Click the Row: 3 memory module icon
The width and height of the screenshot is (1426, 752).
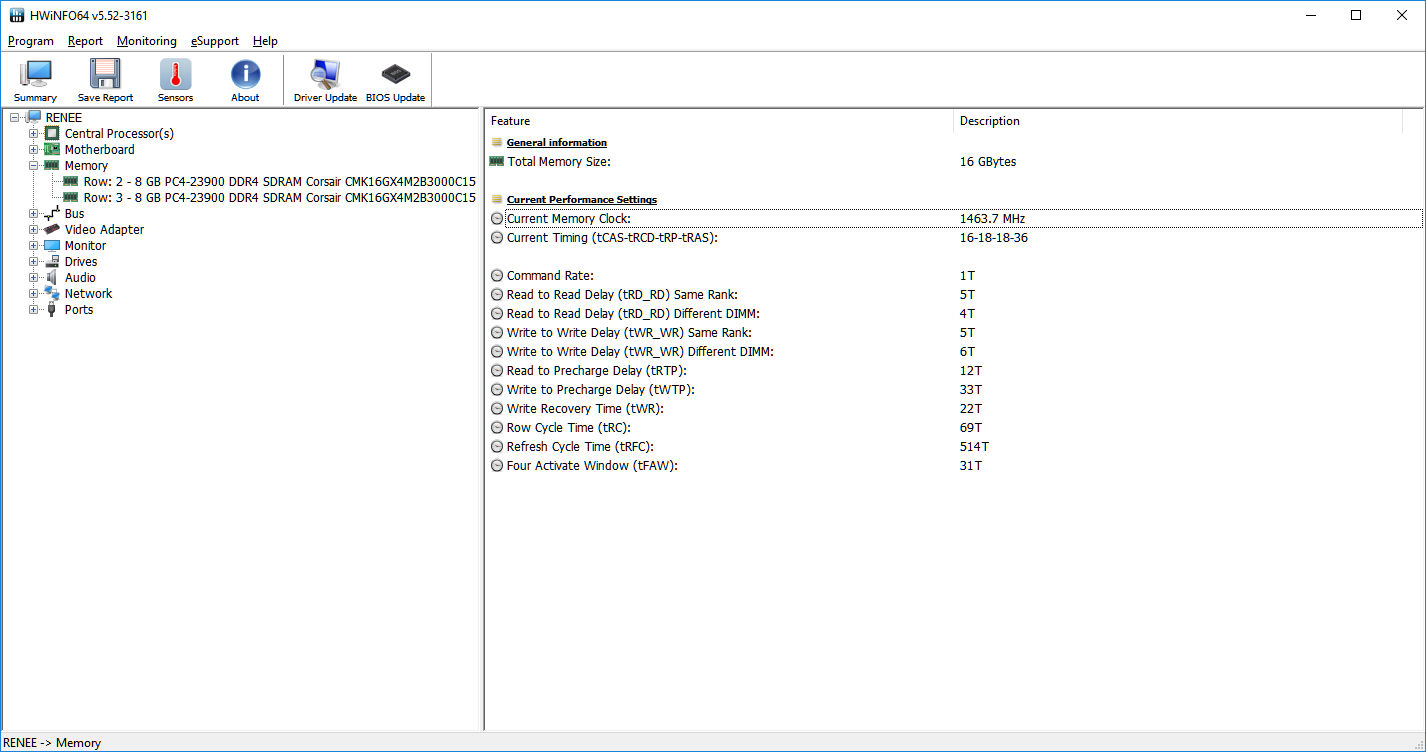71,197
